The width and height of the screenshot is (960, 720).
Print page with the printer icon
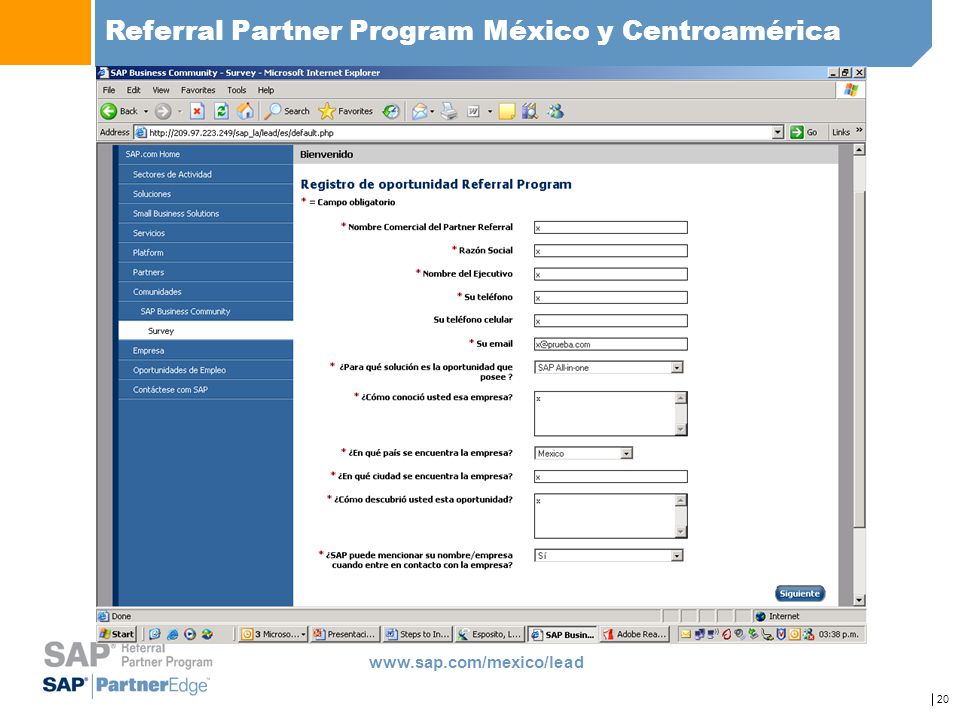click(449, 111)
